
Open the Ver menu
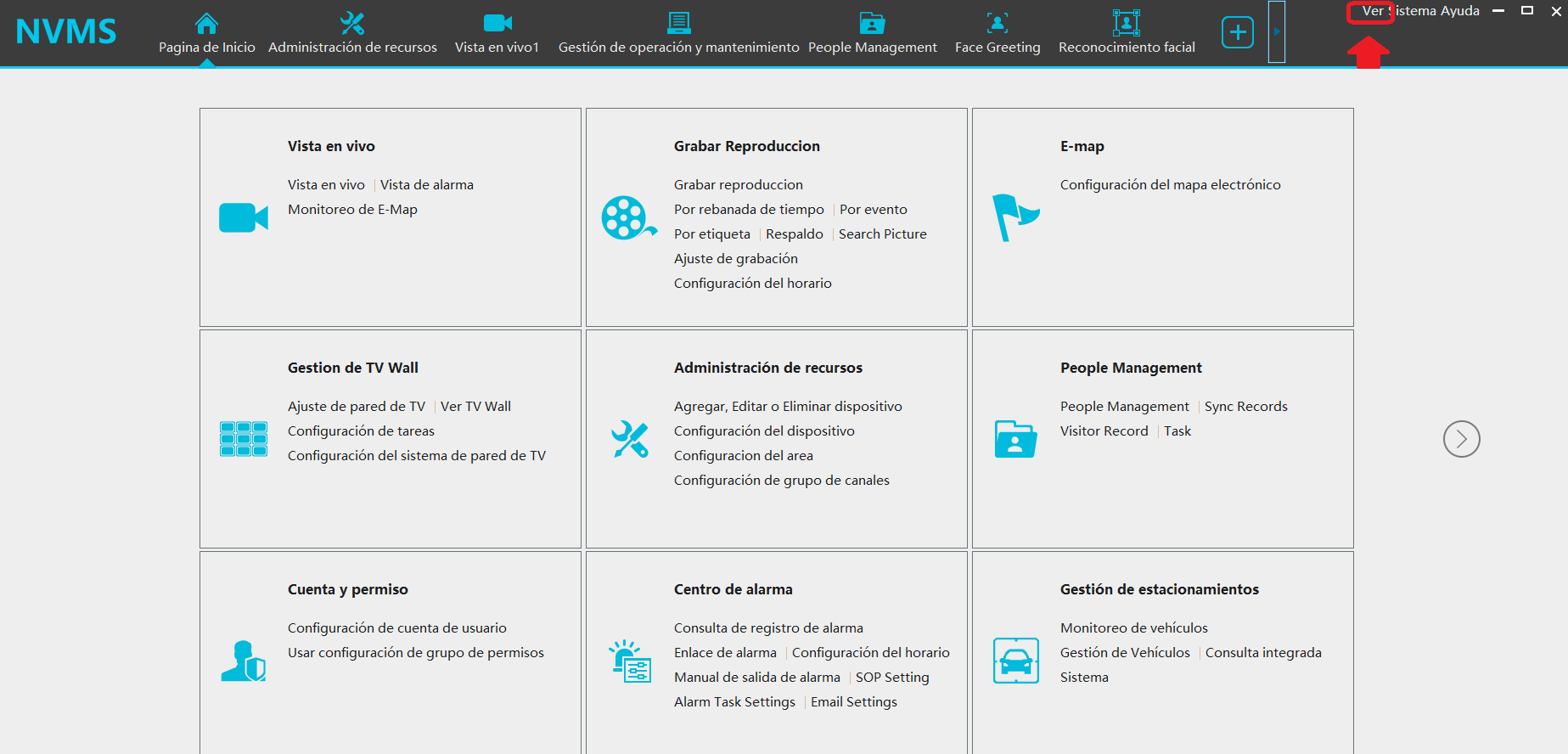tap(1372, 11)
